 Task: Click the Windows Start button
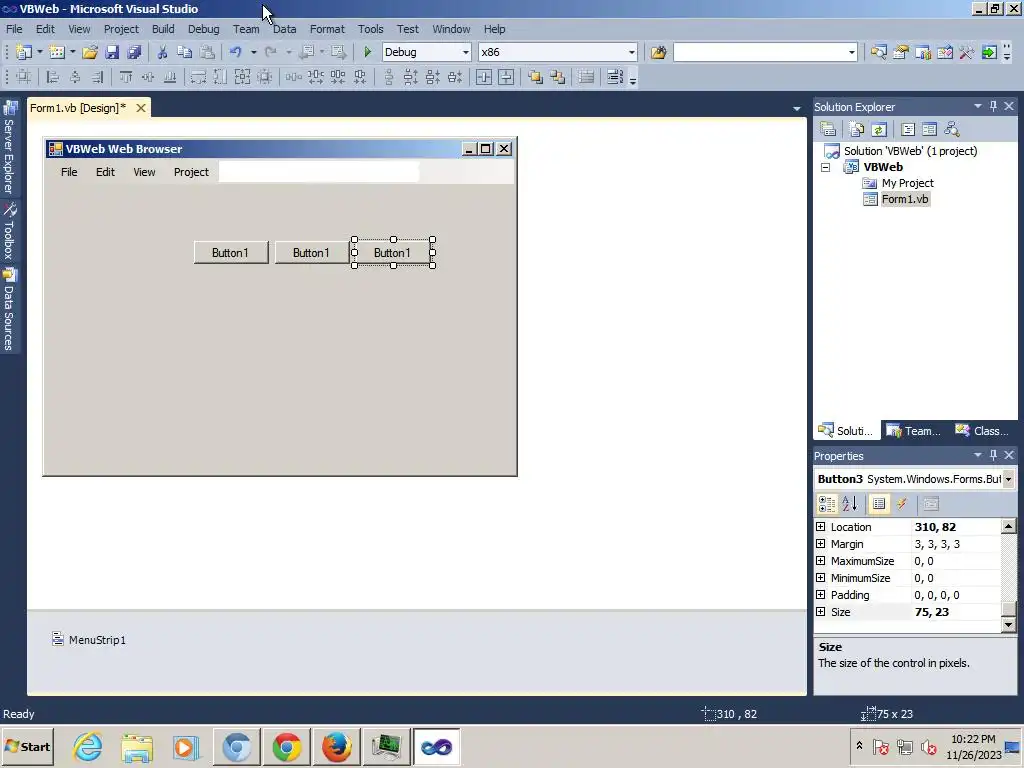[x=28, y=746]
